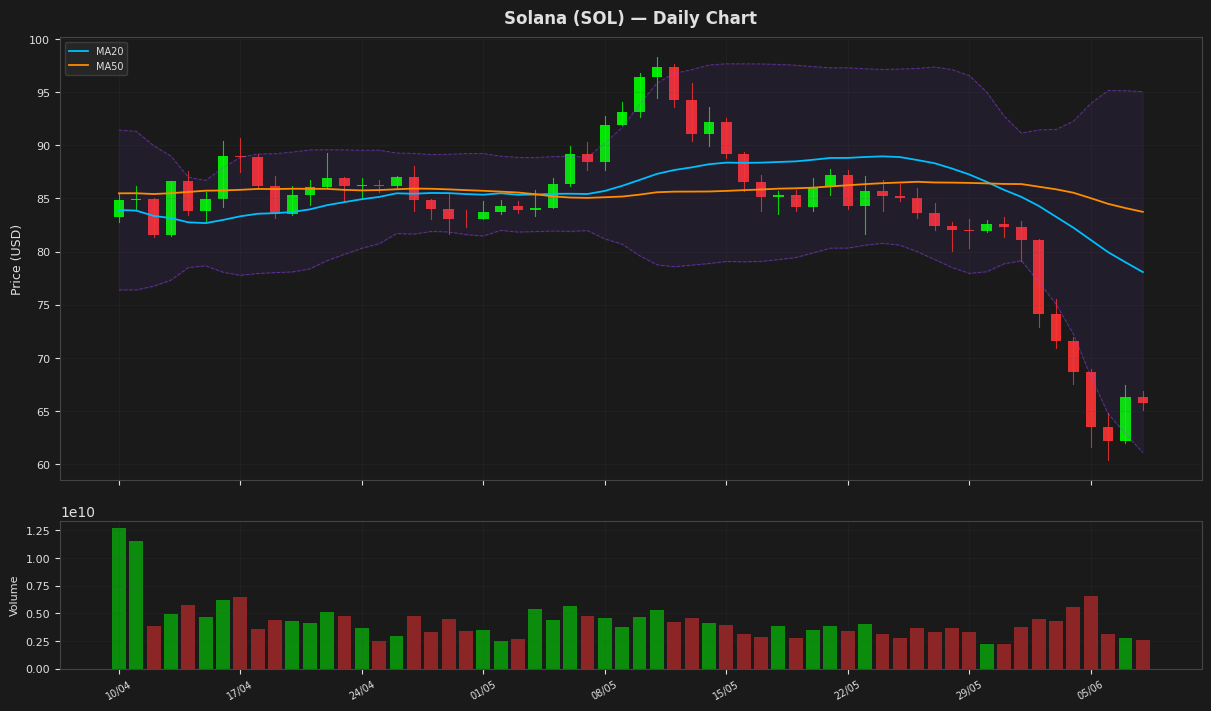Select the MA20 legend label
1211x711 pixels.
(x=110, y=52)
